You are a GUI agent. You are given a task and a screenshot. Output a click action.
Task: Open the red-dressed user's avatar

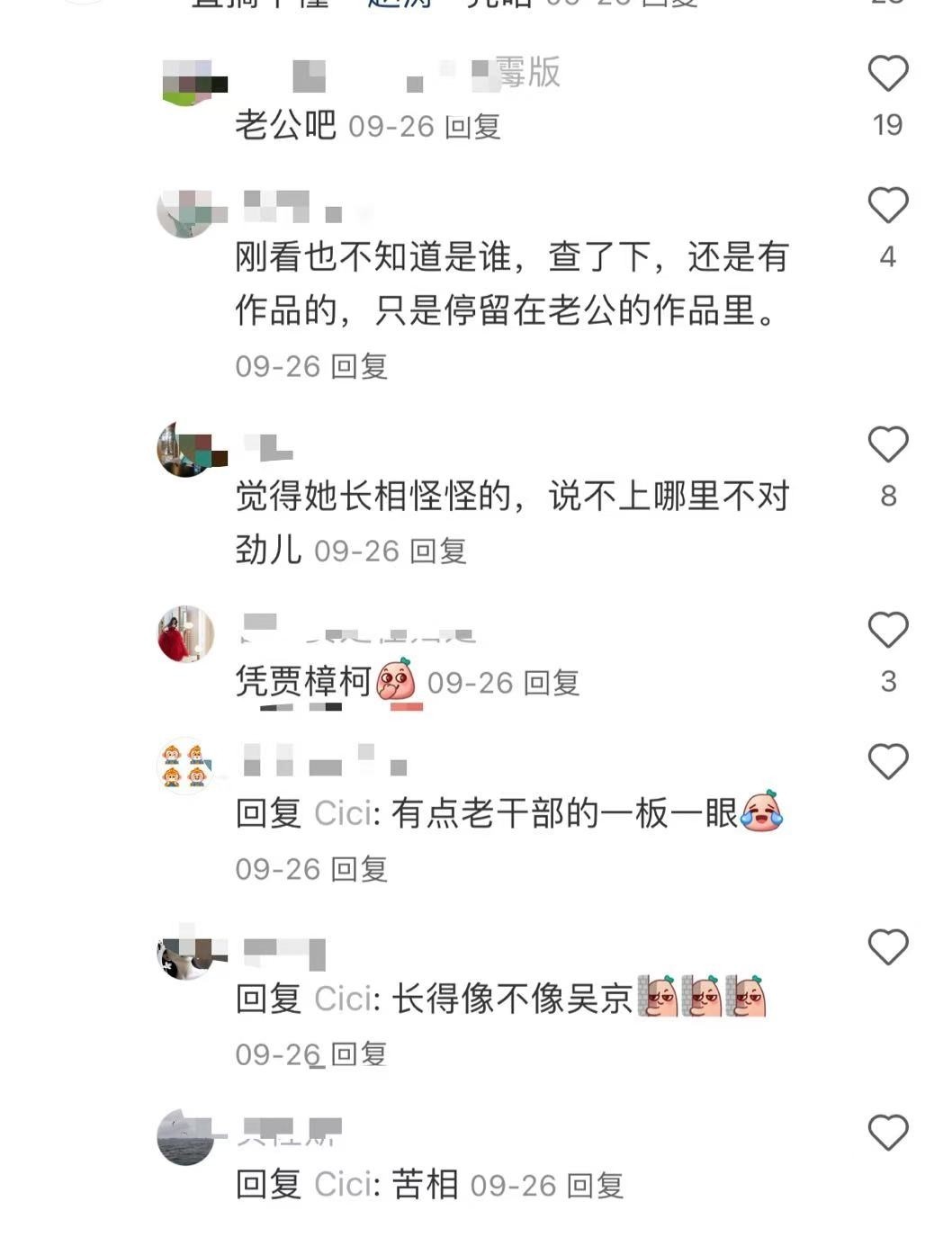pyautogui.click(x=186, y=634)
